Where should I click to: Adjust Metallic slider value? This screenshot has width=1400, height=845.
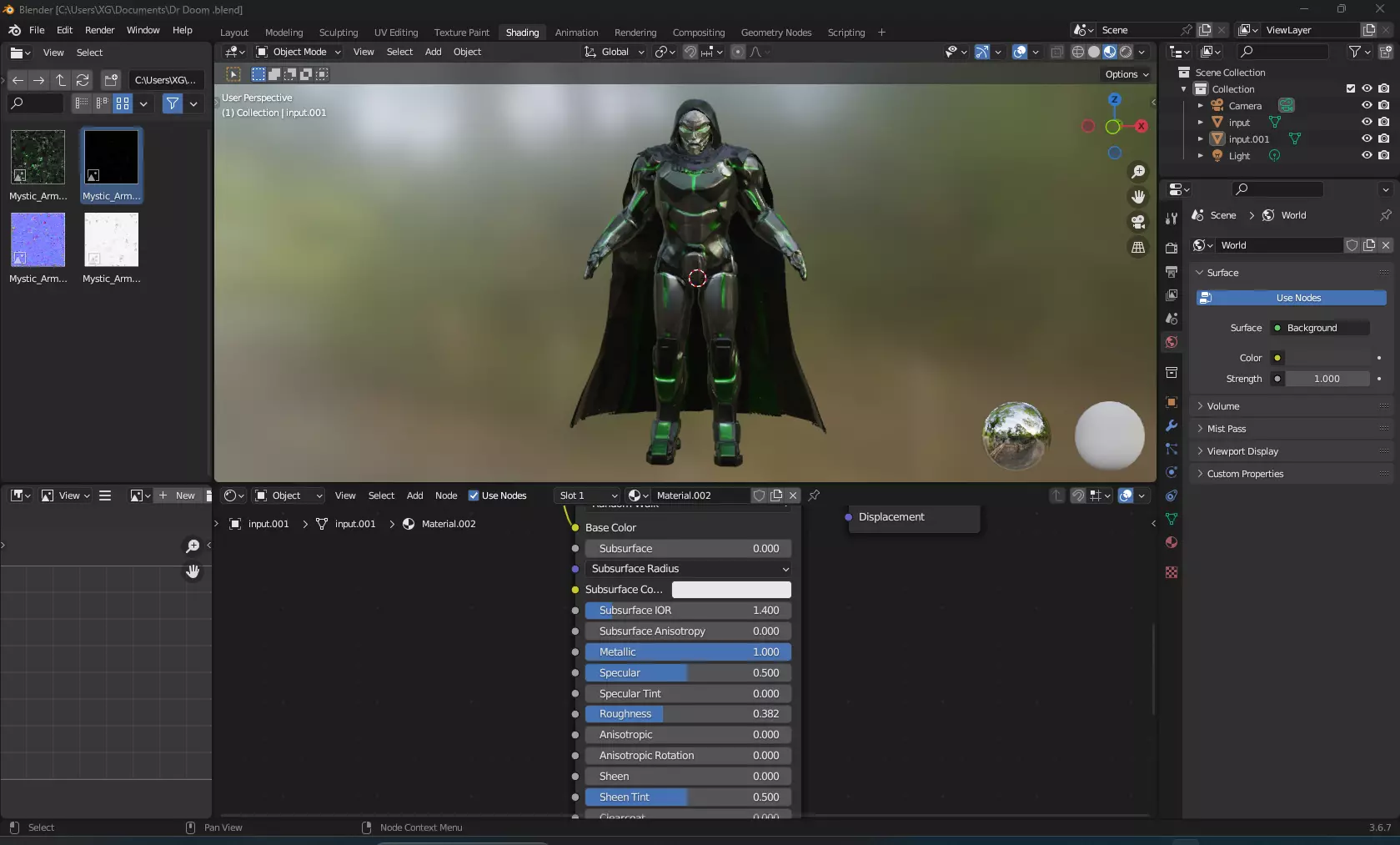click(x=688, y=652)
